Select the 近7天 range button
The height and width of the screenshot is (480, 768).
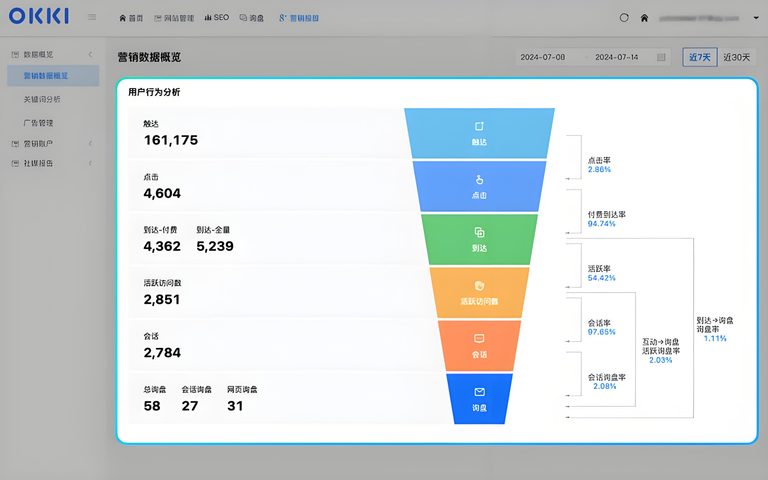(700, 57)
